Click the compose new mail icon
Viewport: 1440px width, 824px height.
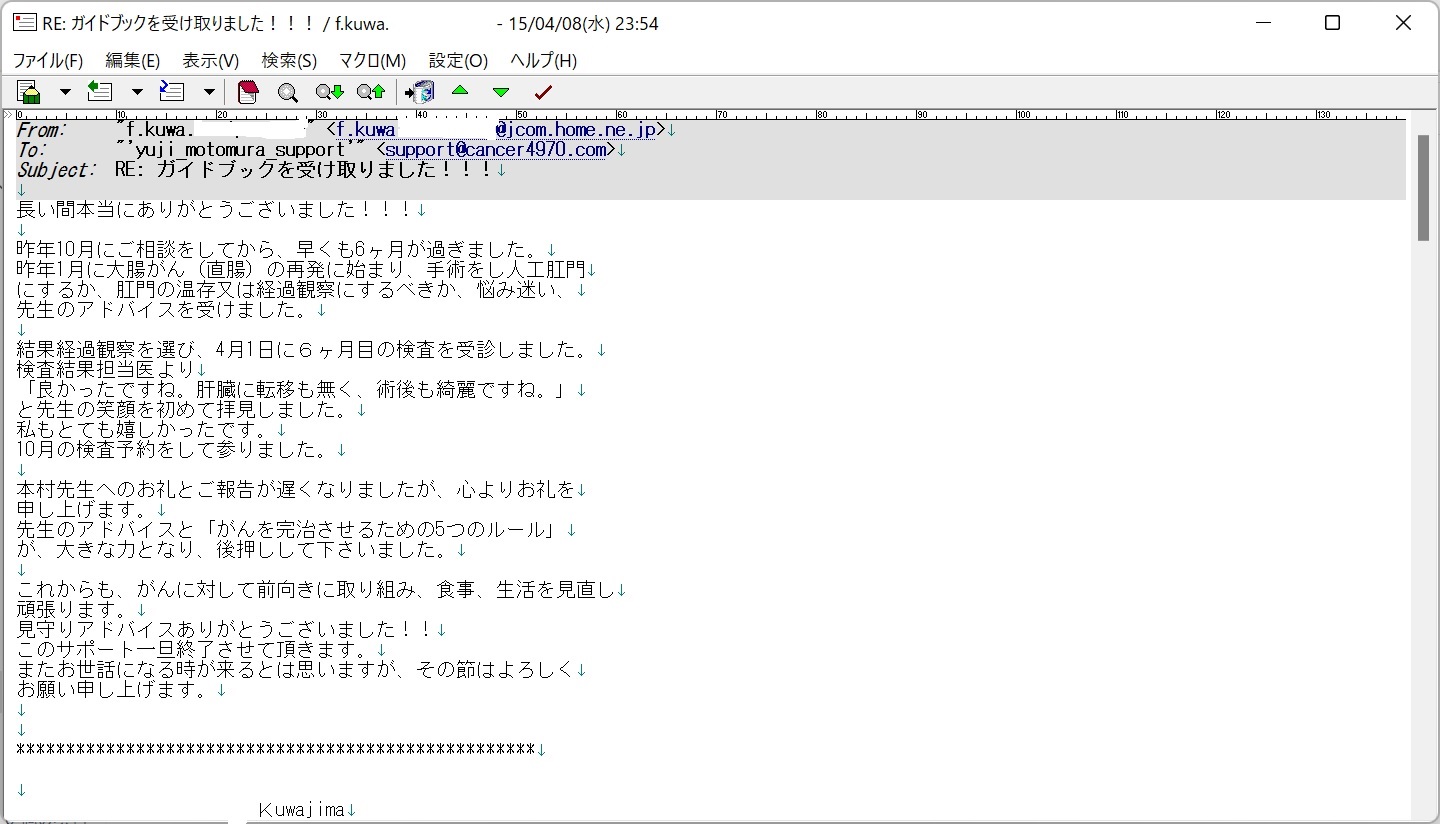click(29, 92)
